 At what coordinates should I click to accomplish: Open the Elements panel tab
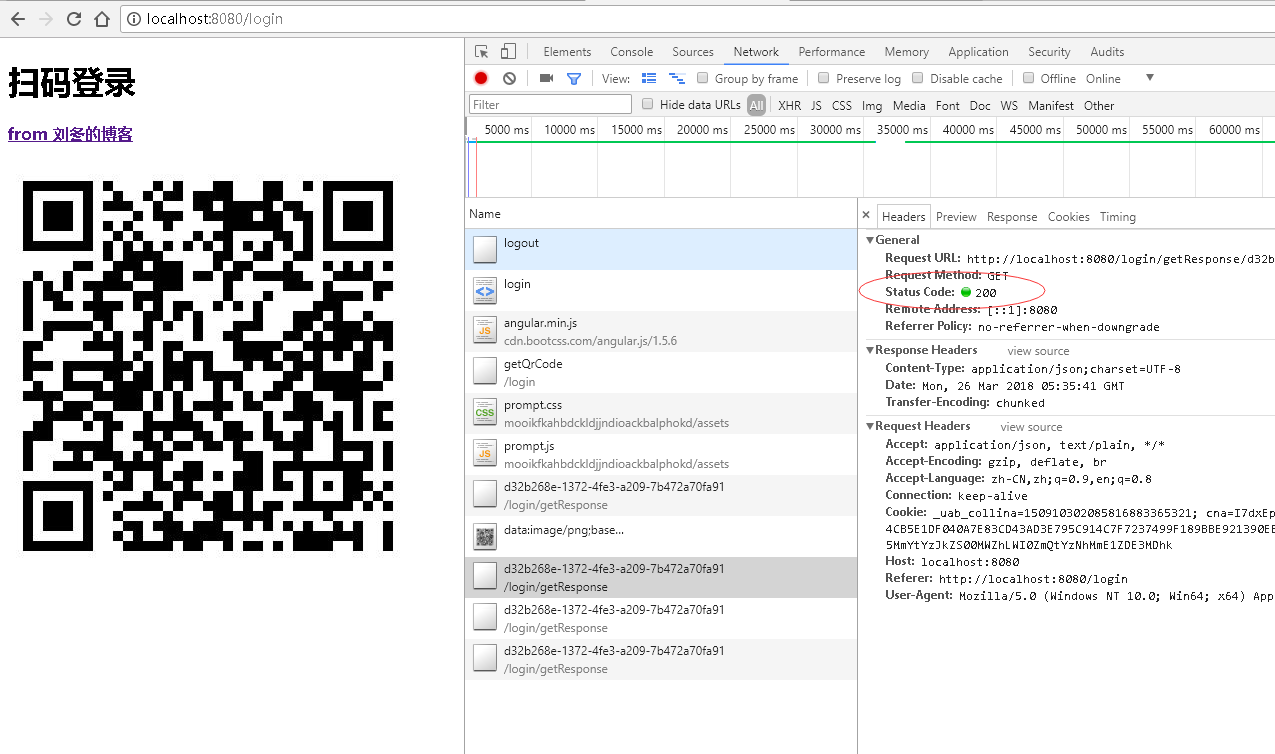567,52
